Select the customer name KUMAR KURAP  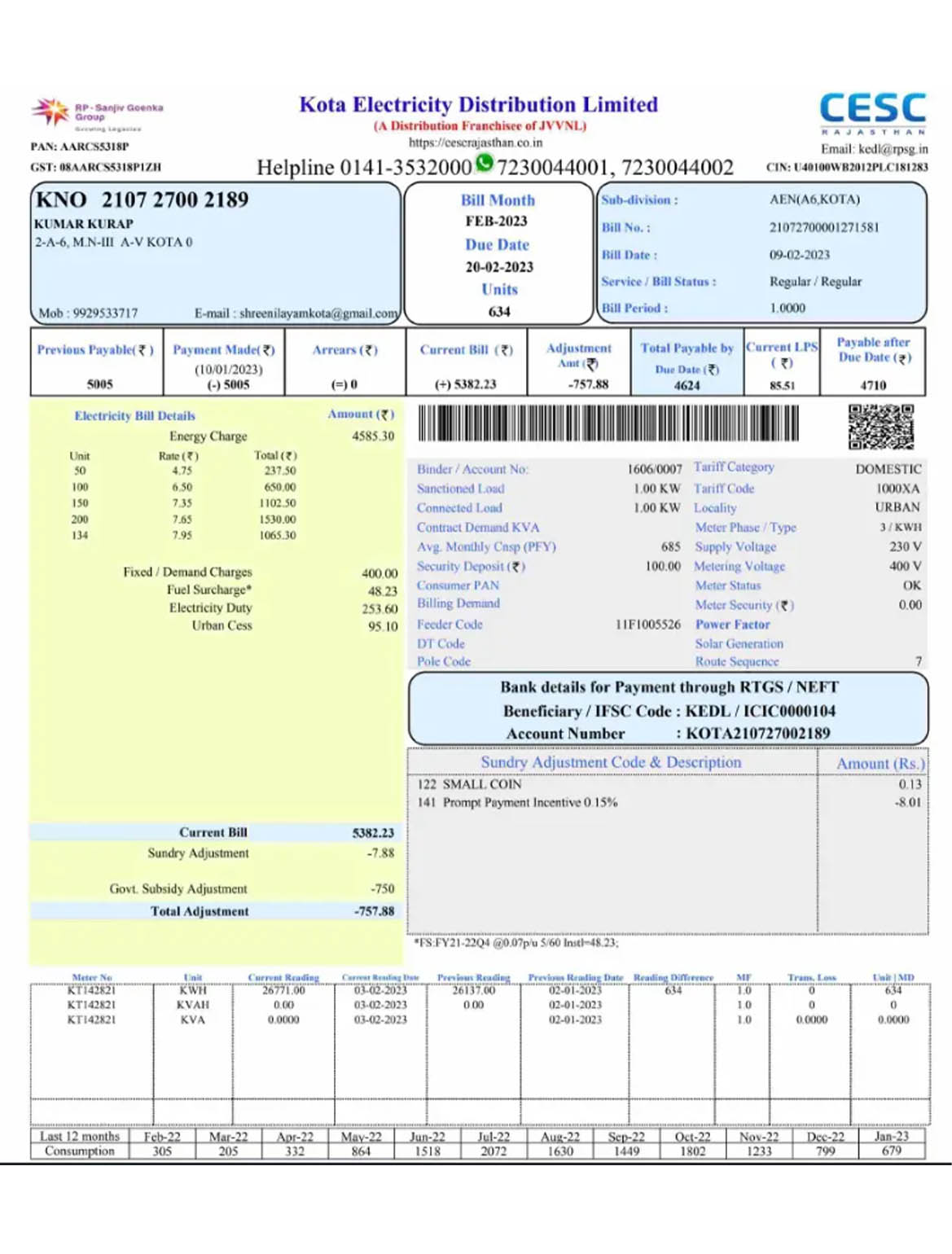(84, 224)
